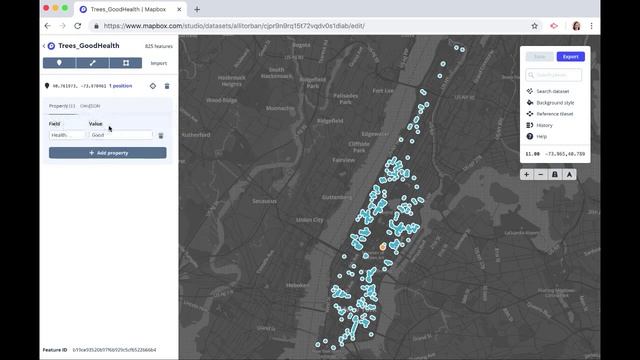Click the address bar URL
This screenshot has height=360, width=640.
tap(234, 26)
